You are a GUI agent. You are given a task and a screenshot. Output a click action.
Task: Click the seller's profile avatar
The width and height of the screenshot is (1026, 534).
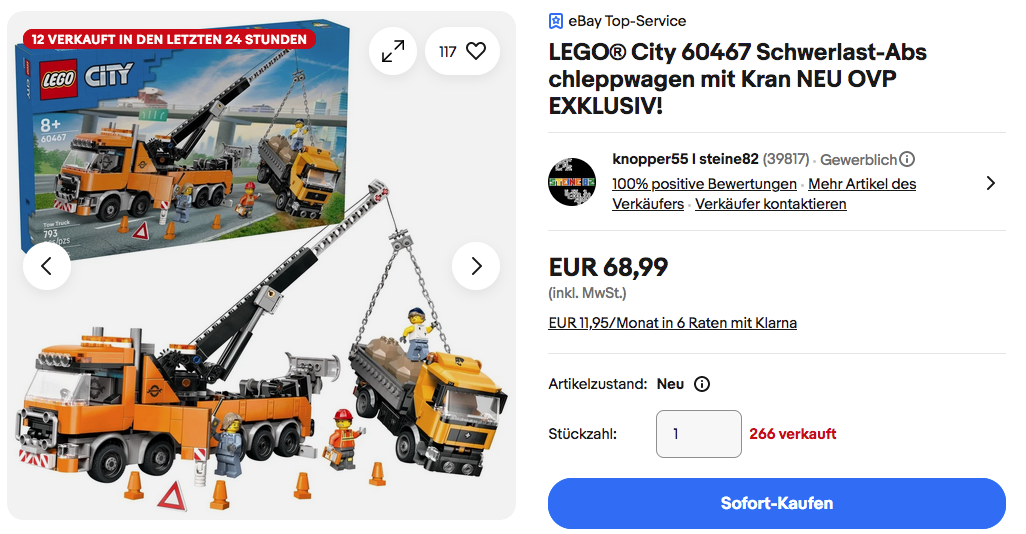(x=573, y=182)
